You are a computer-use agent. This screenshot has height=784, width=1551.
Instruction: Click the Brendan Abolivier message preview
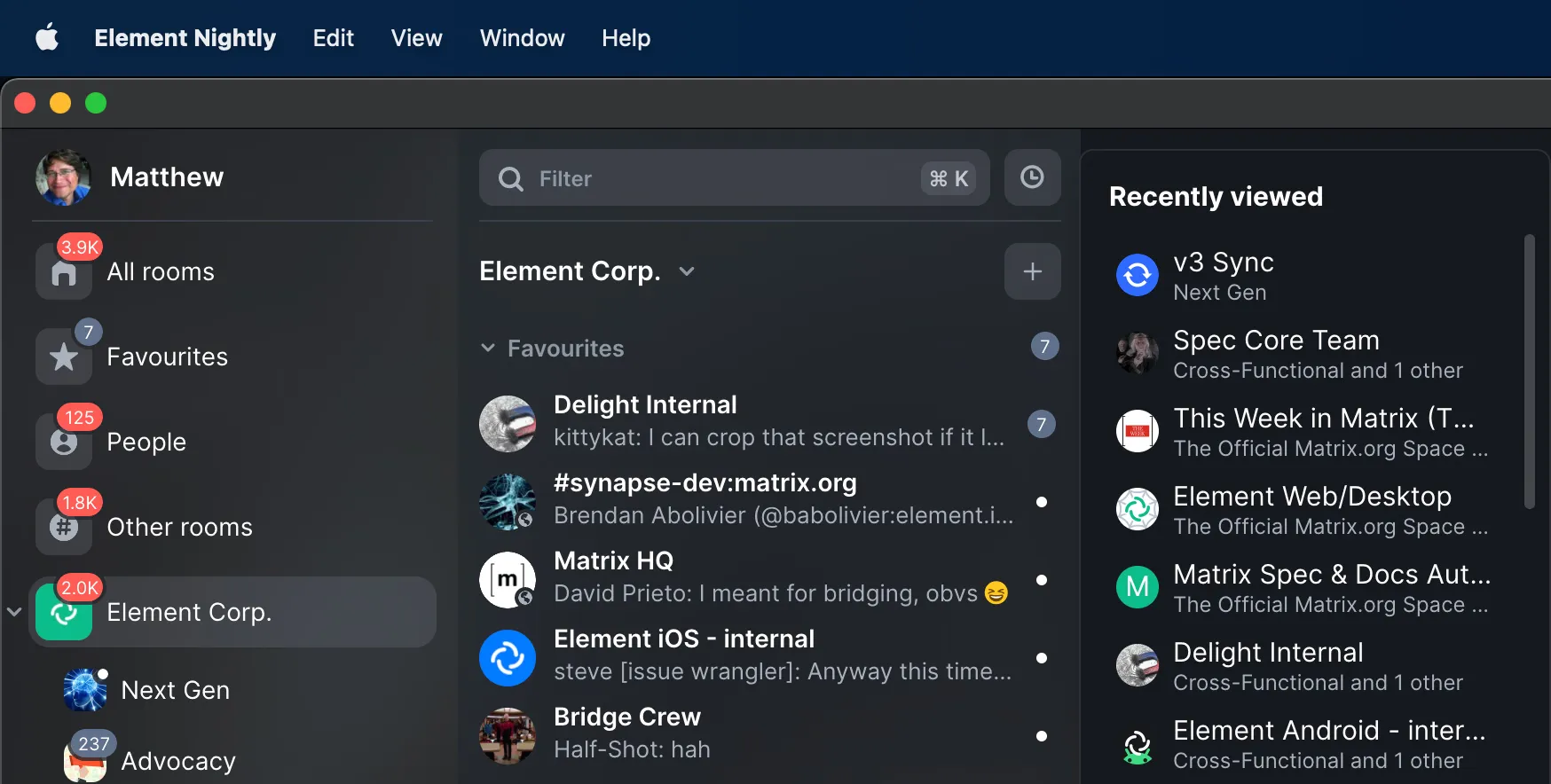tap(783, 515)
